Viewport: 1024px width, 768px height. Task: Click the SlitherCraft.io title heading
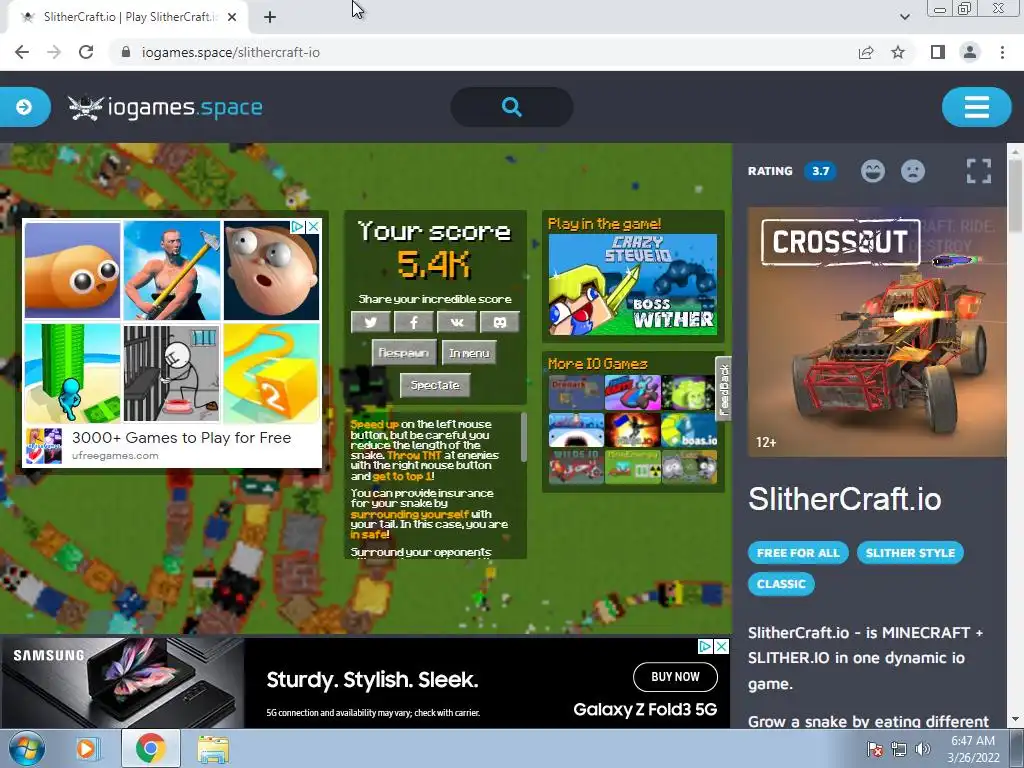[x=844, y=499]
